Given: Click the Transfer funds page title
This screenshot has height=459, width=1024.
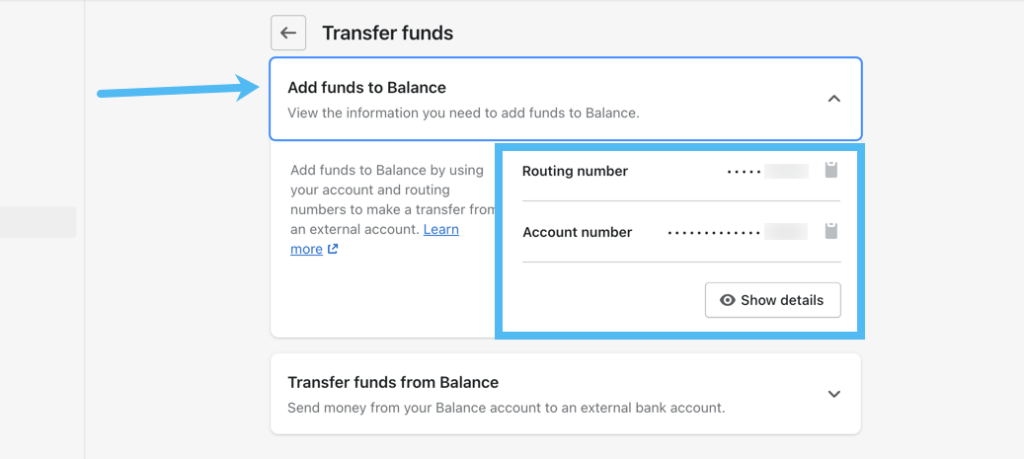Looking at the screenshot, I should click(x=387, y=33).
